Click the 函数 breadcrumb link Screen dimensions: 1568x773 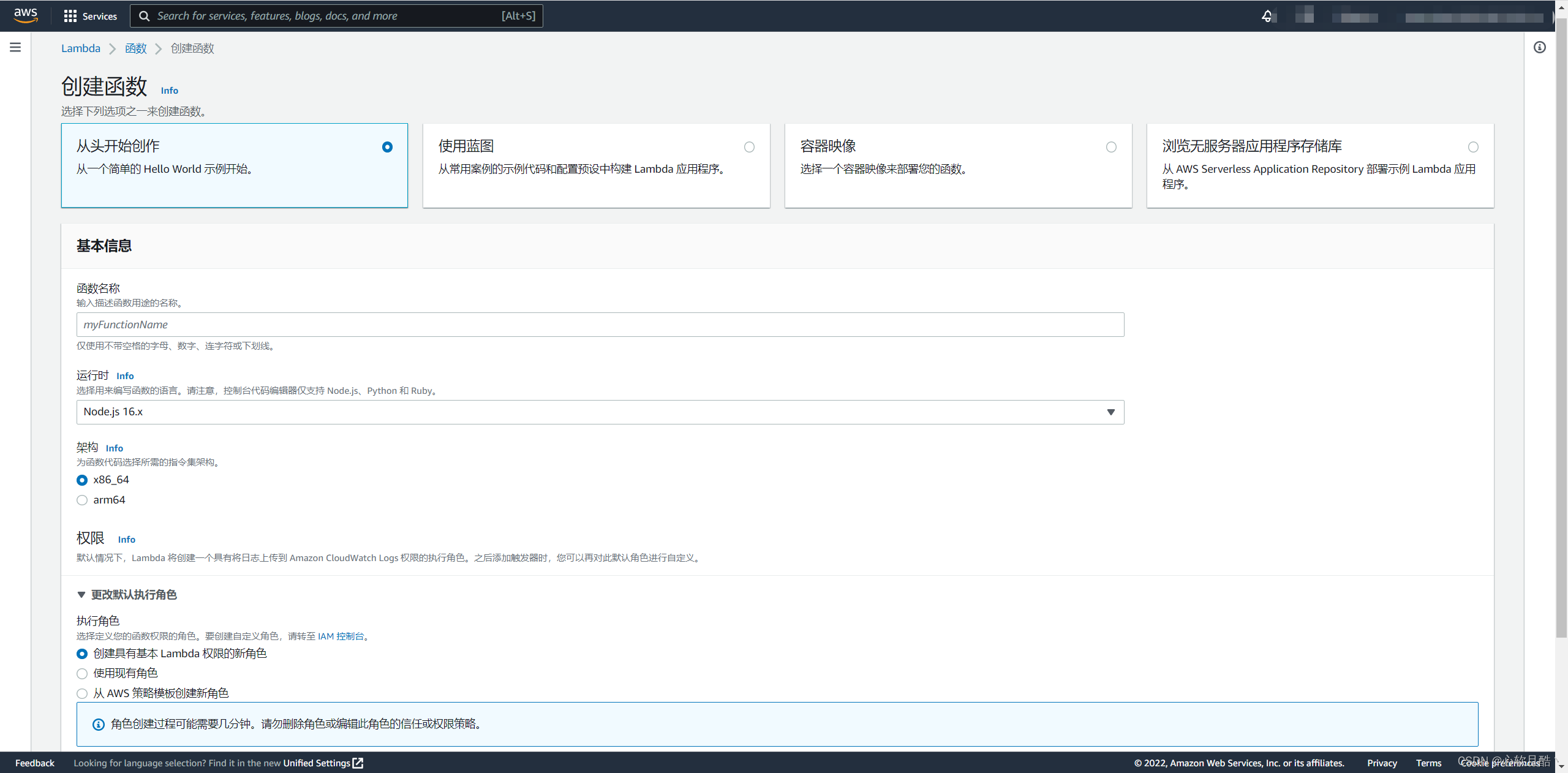[x=135, y=48]
